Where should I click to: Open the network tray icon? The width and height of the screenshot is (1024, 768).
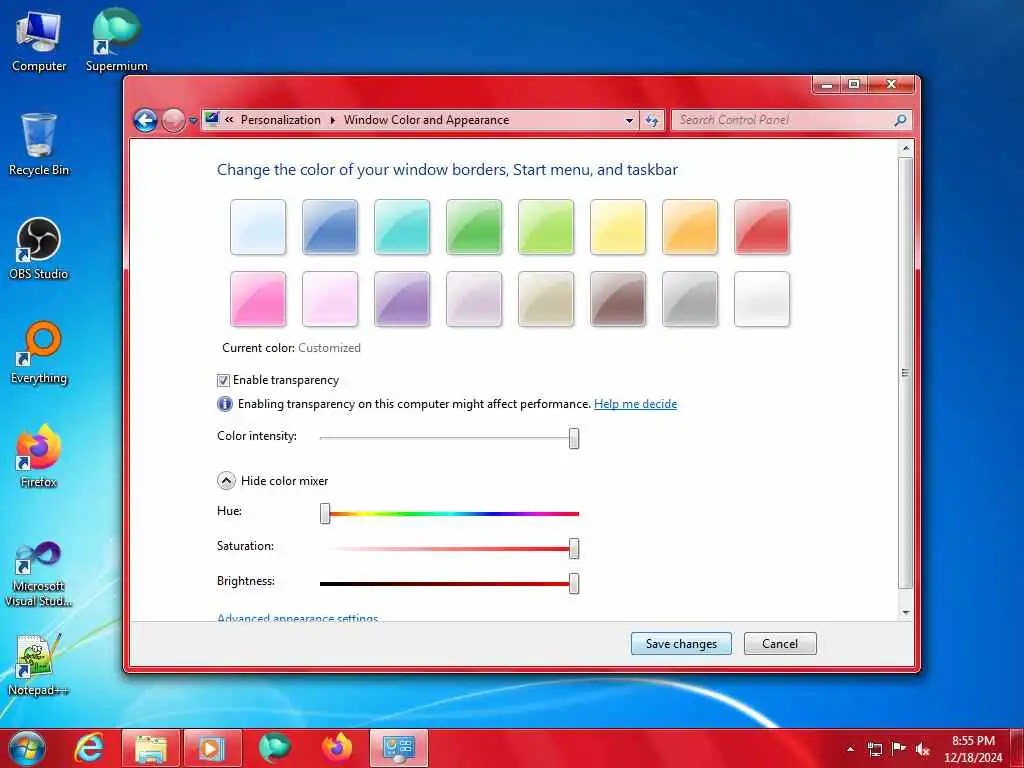coord(874,749)
